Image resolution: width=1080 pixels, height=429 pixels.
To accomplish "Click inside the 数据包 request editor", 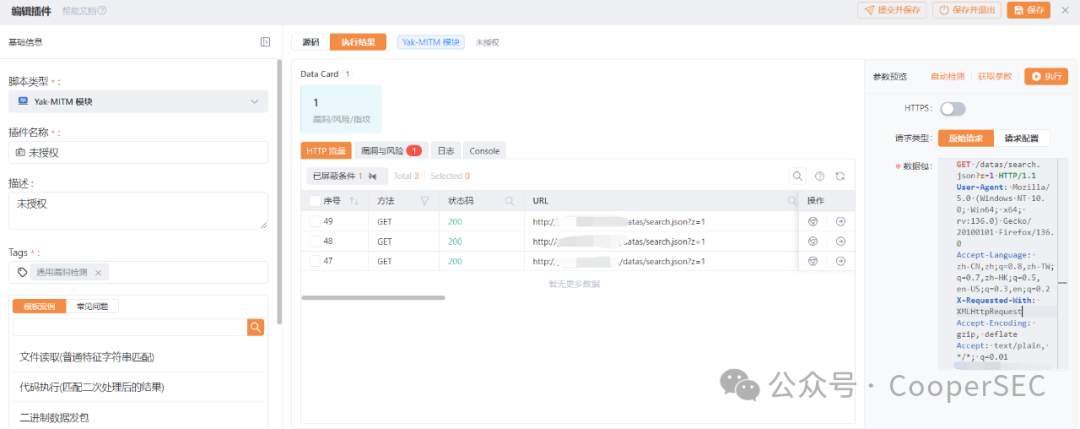I will (x=1003, y=265).
